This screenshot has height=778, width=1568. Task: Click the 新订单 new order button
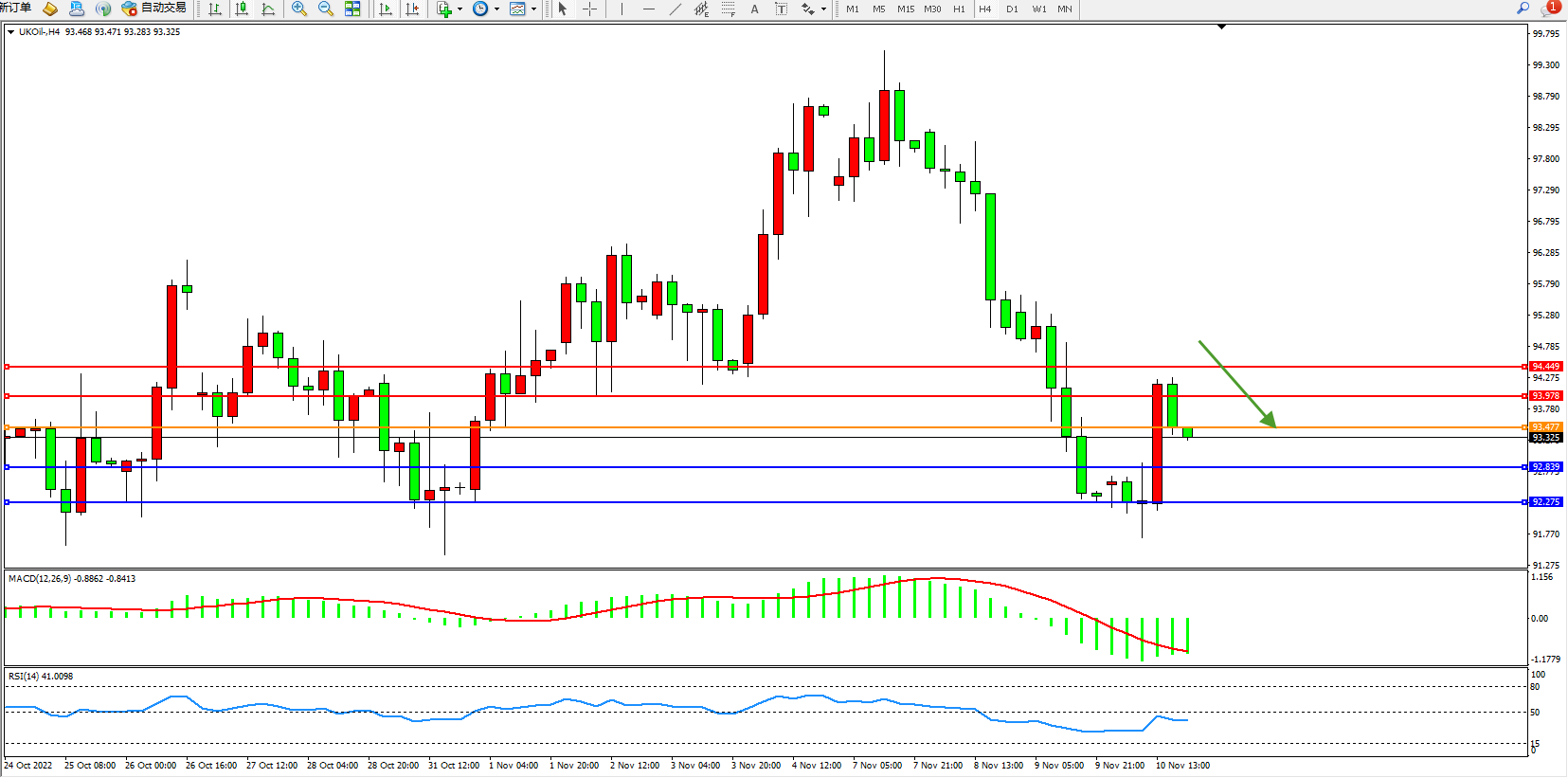(x=15, y=8)
